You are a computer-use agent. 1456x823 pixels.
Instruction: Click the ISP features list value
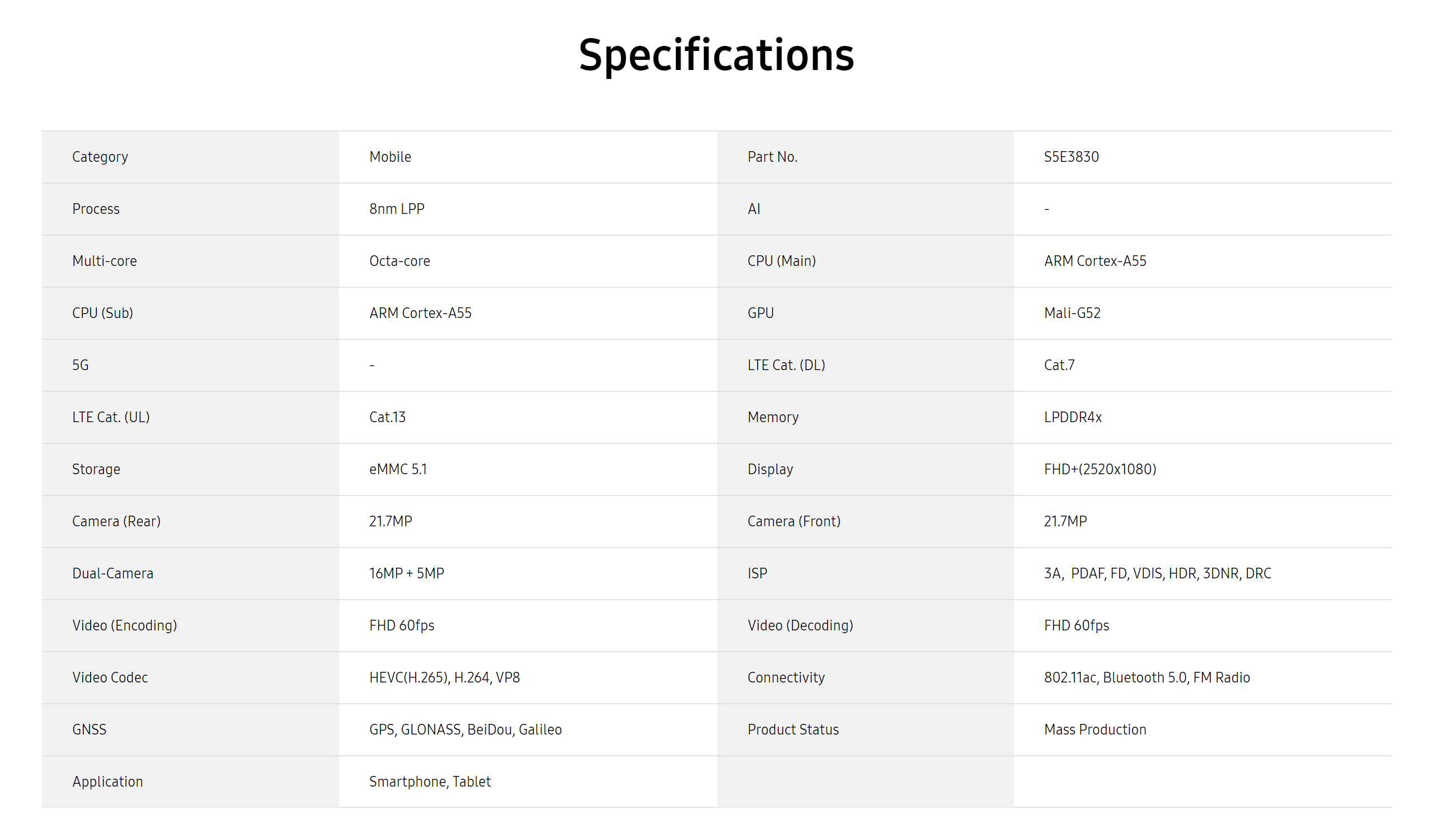[1158, 573]
